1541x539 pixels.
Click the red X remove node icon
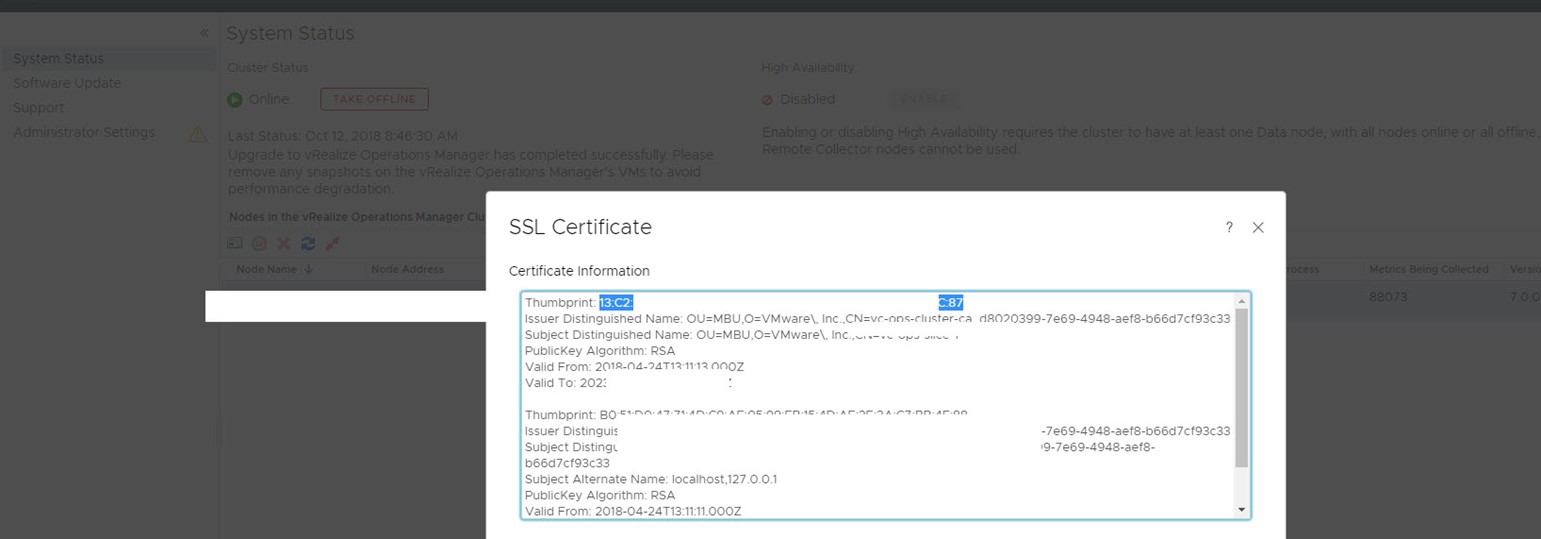283,243
